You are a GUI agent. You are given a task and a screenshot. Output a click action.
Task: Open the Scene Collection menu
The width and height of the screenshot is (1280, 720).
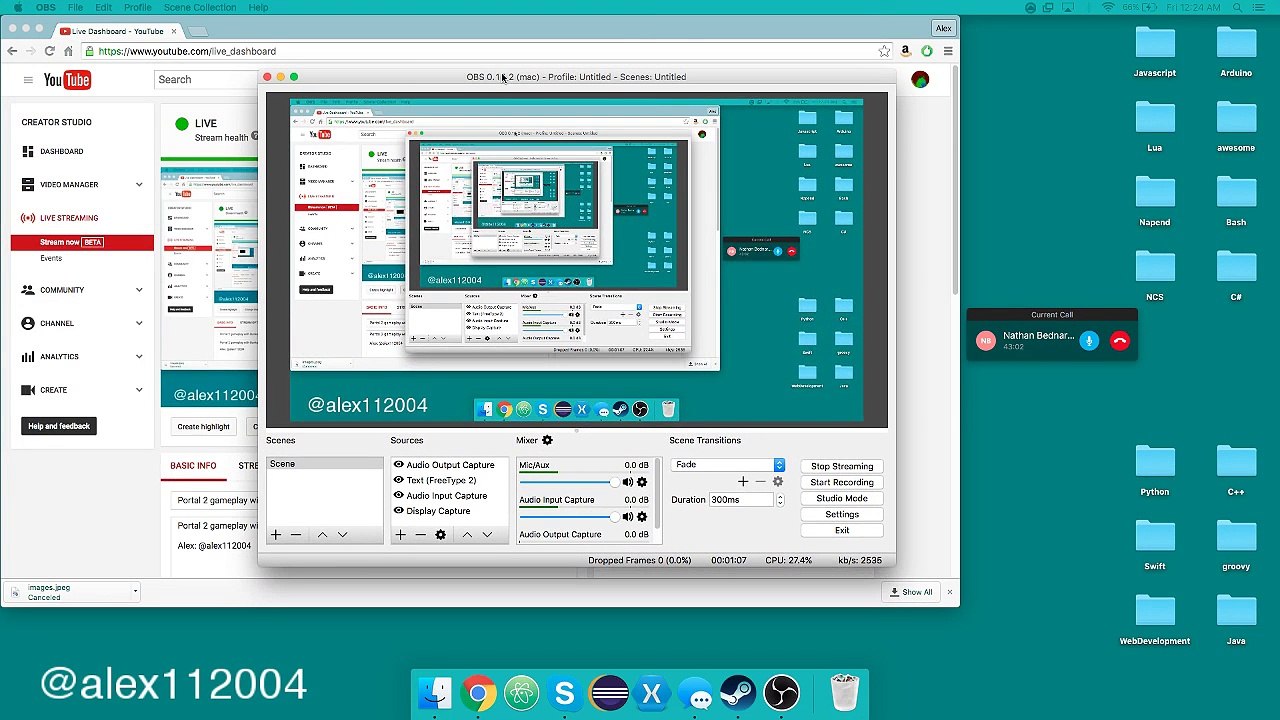point(200,7)
